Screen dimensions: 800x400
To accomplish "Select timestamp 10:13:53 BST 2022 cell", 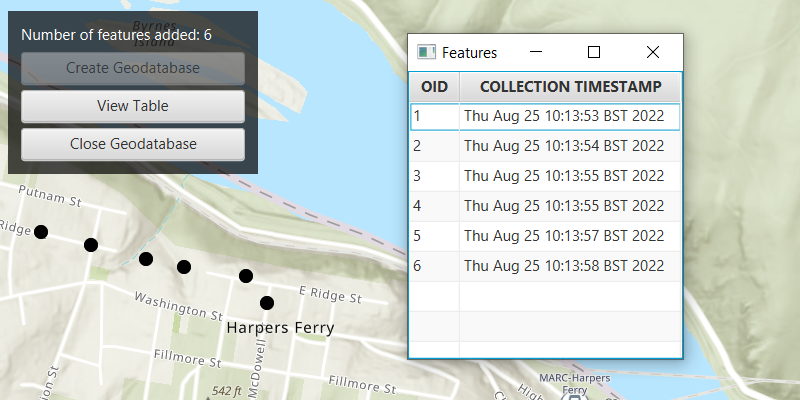I will click(570, 116).
